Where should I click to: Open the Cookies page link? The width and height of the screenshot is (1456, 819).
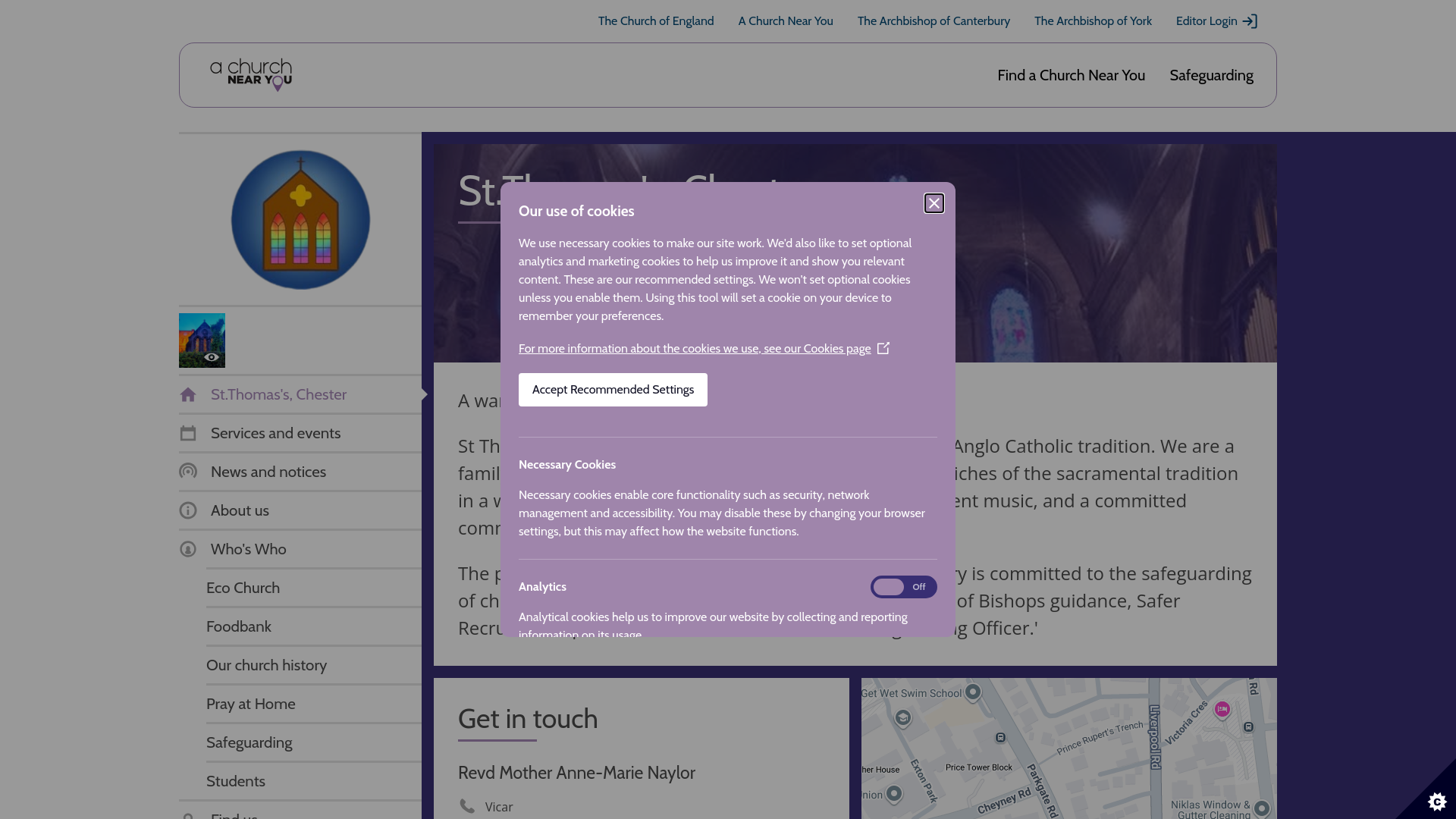pyautogui.click(x=695, y=349)
